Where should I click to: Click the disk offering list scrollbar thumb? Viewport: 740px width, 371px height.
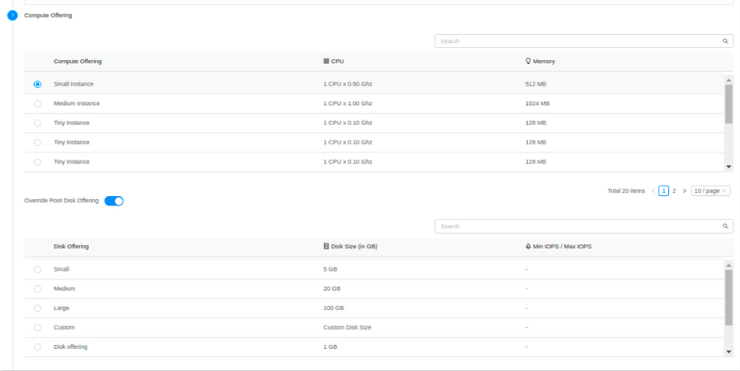click(729, 297)
